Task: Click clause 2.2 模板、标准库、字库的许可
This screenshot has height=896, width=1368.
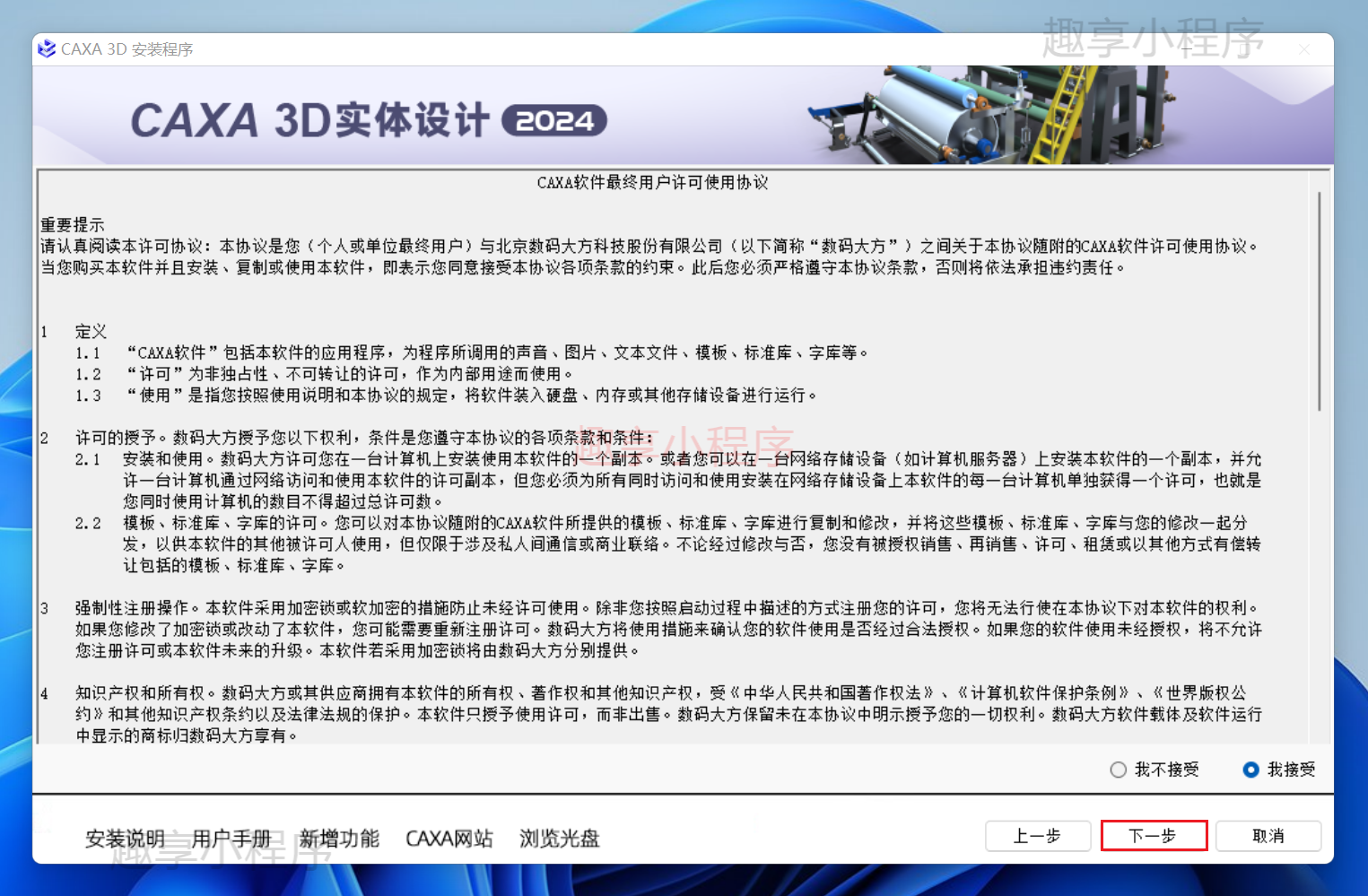Action: click(668, 544)
